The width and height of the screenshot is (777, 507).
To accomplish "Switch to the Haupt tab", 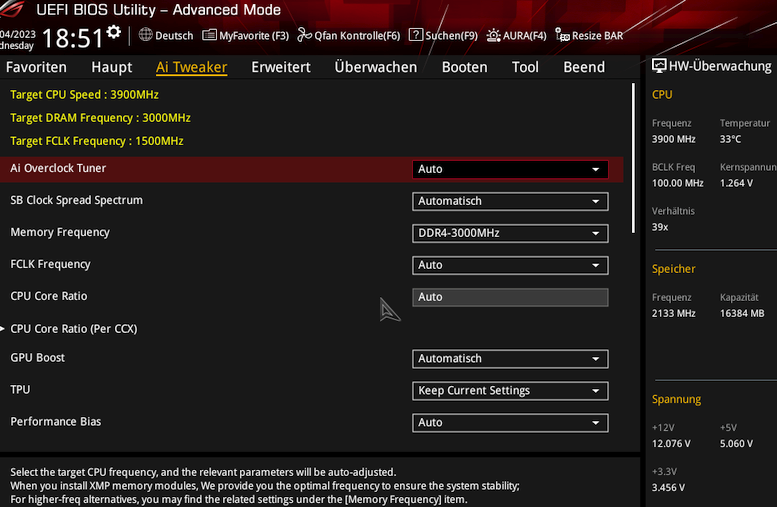I will coord(111,67).
